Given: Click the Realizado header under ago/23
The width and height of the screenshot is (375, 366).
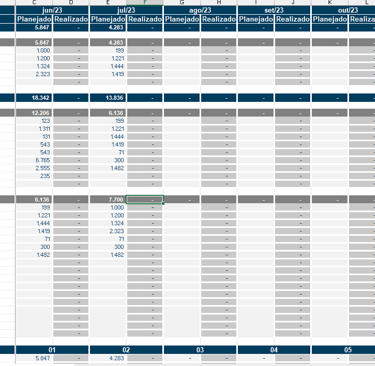Looking at the screenshot, I should (219, 19).
